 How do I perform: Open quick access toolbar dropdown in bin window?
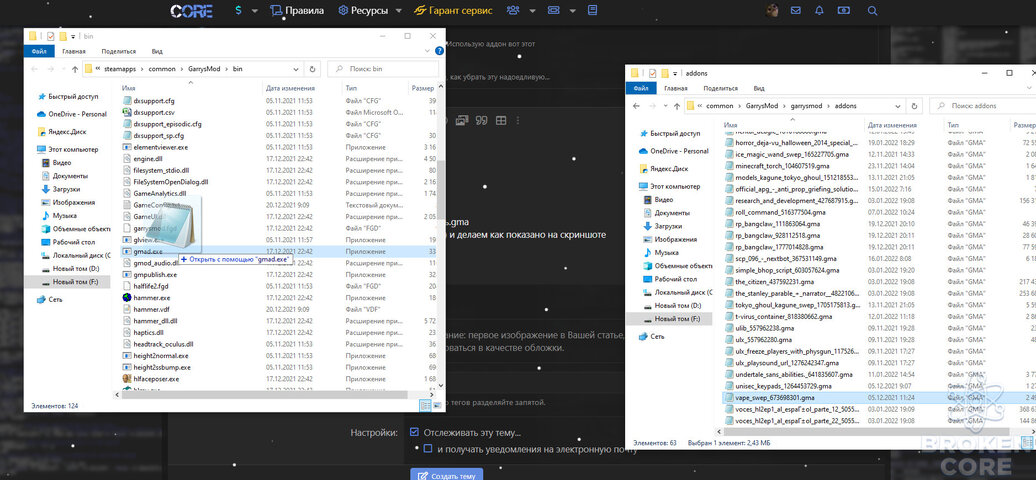pos(73,36)
